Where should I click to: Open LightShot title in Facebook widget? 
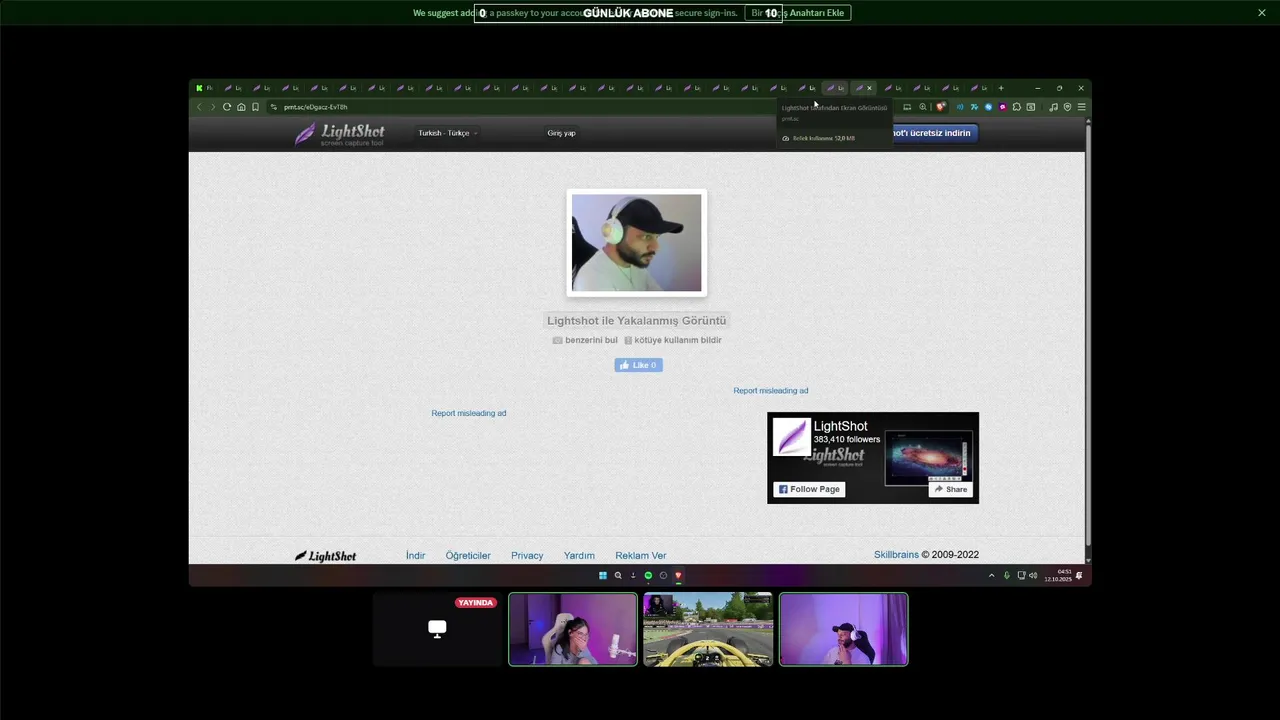coord(840,426)
